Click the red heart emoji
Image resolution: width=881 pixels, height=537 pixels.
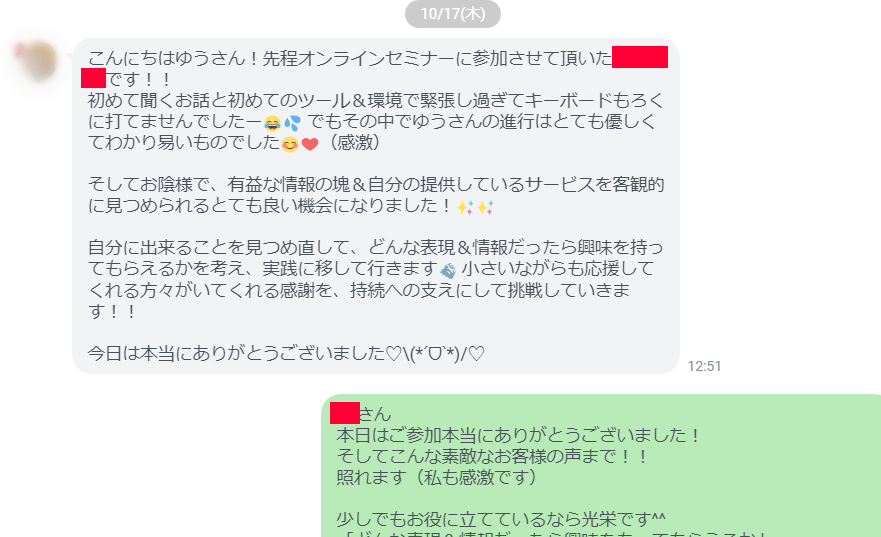pyautogui.click(x=310, y=144)
